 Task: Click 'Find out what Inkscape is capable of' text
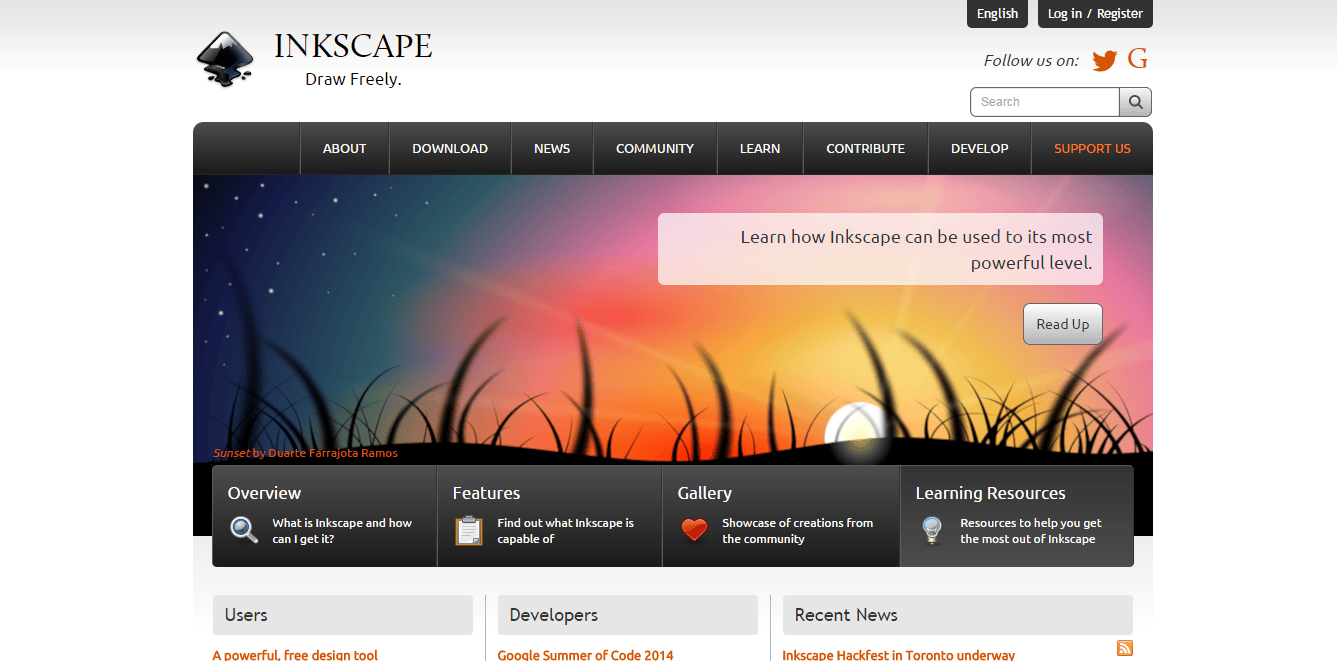click(x=566, y=531)
